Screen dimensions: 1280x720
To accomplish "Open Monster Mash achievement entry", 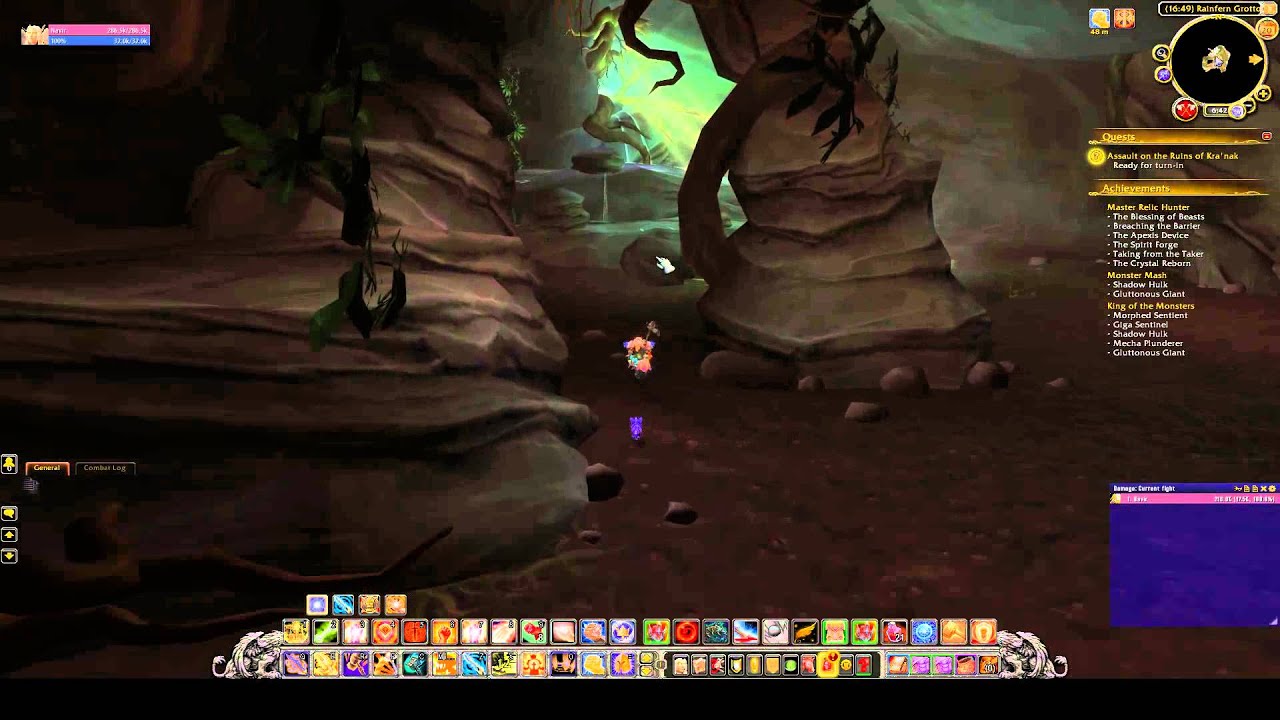I will click(x=1137, y=275).
